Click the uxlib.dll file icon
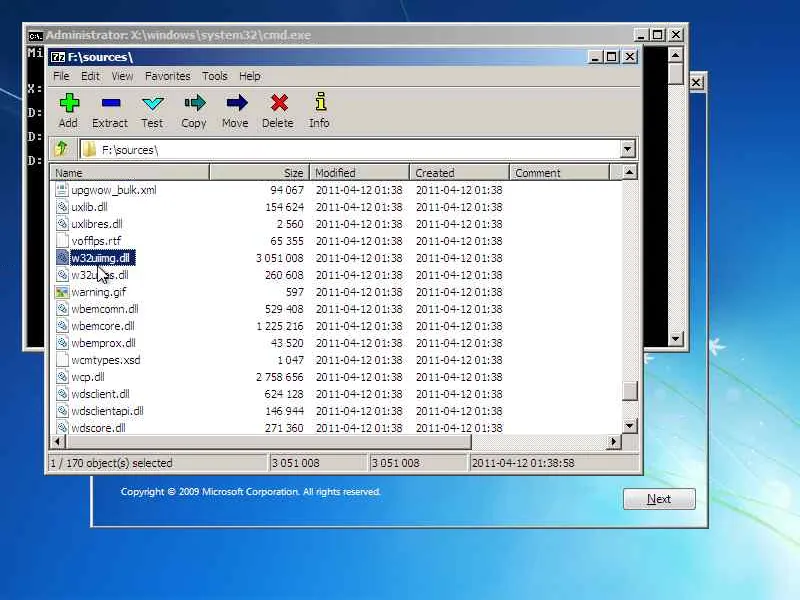800x600 pixels. click(62, 207)
